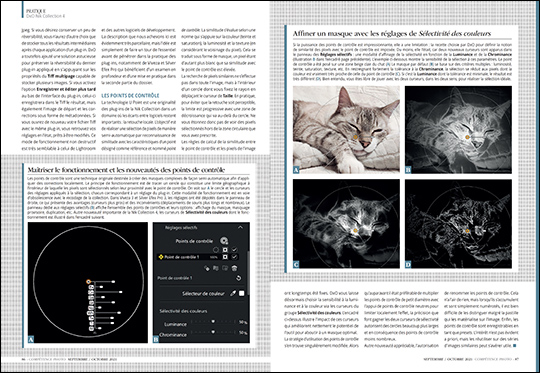
Task: Click the title Maîtriser le fonctionnement et les nouveautés
Action: (126, 170)
